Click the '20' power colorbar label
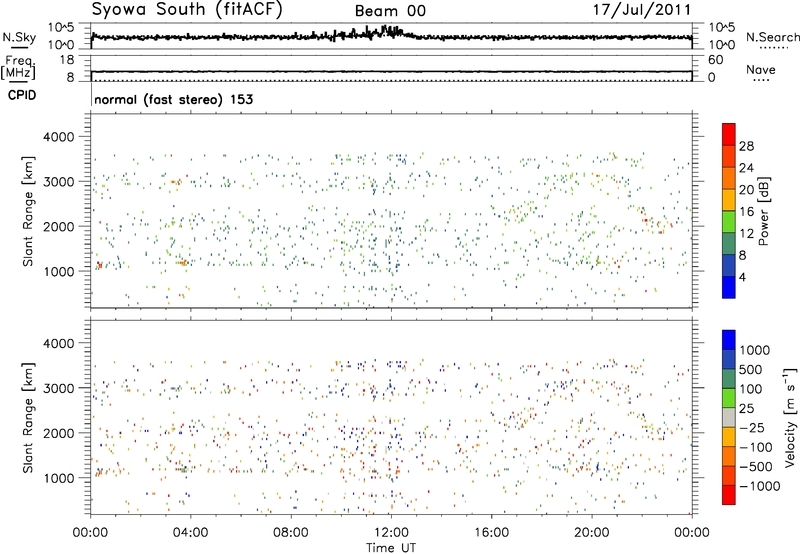The width and height of the screenshot is (800, 554). 746,190
